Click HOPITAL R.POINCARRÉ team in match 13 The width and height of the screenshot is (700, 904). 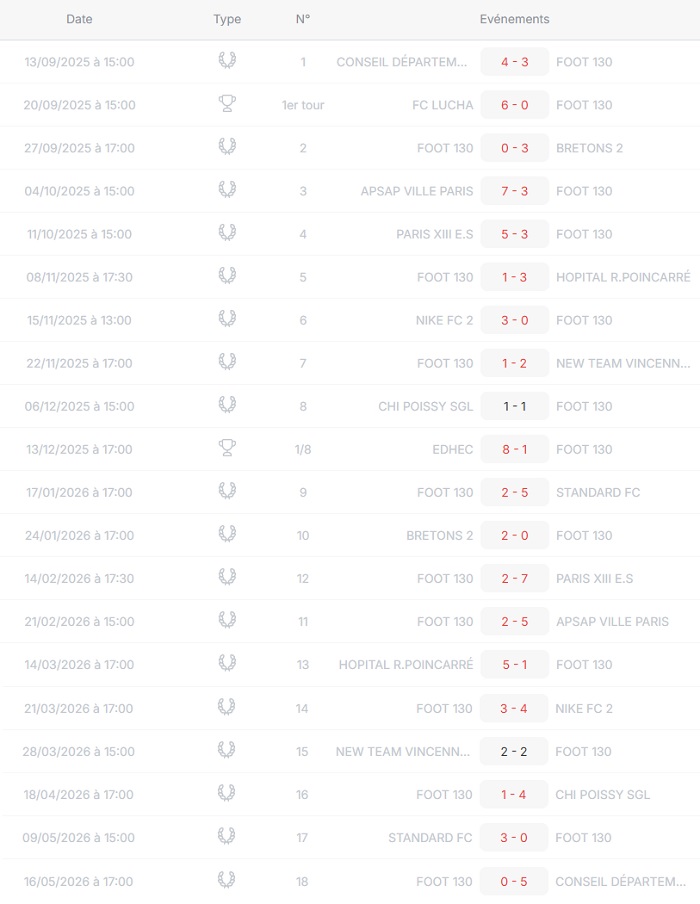coord(406,664)
